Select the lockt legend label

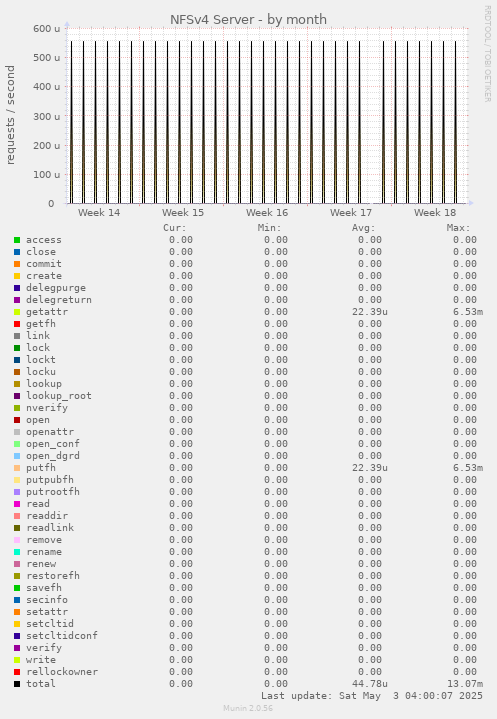41,360
